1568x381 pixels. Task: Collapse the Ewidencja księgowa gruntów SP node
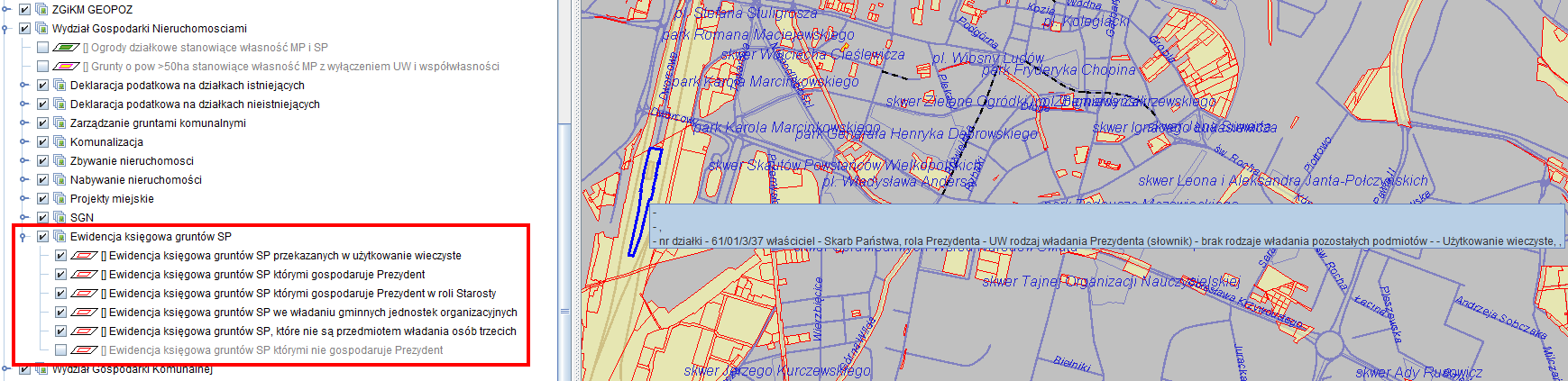(24, 237)
